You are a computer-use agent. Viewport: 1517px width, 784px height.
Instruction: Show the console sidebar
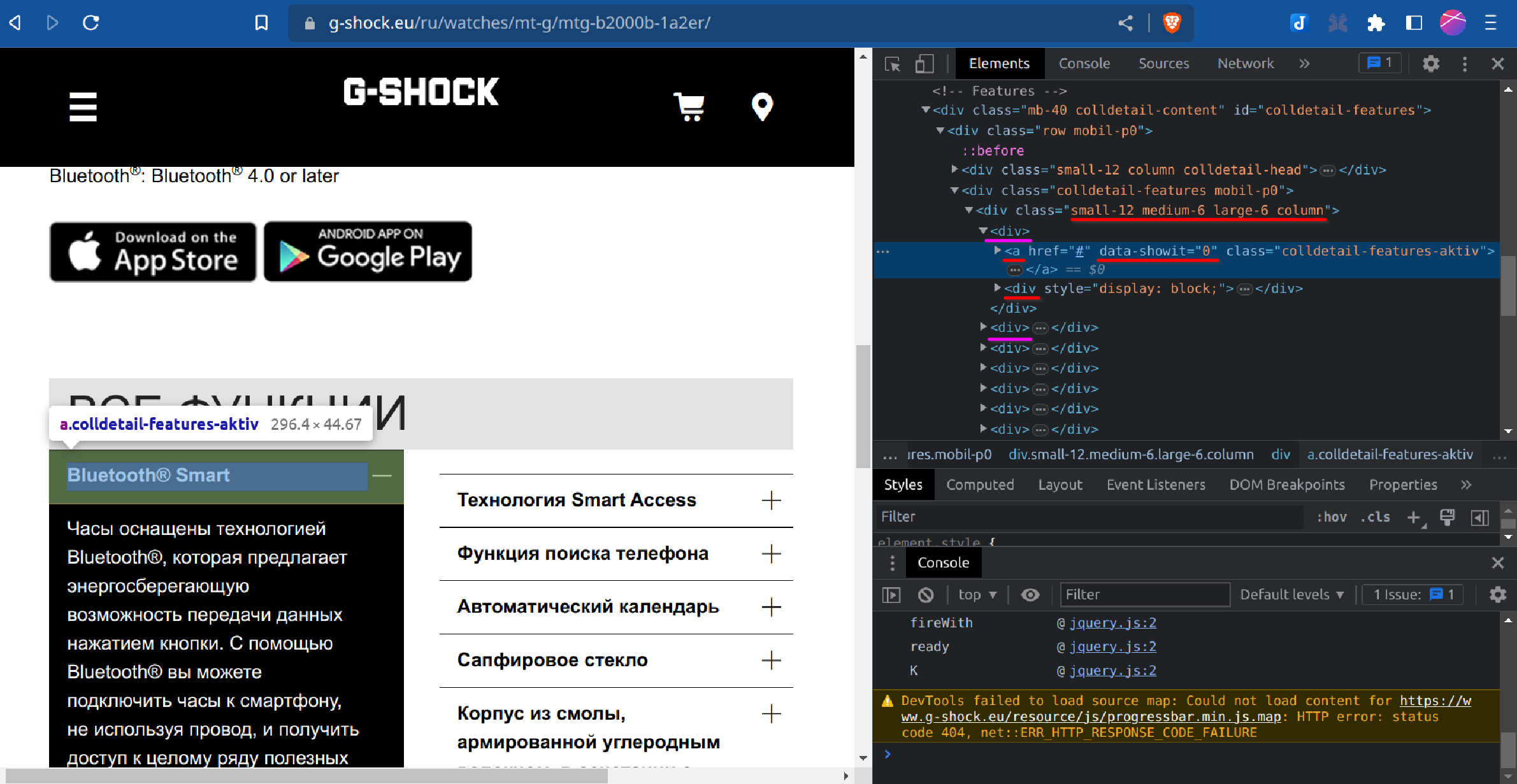pyautogui.click(x=891, y=595)
